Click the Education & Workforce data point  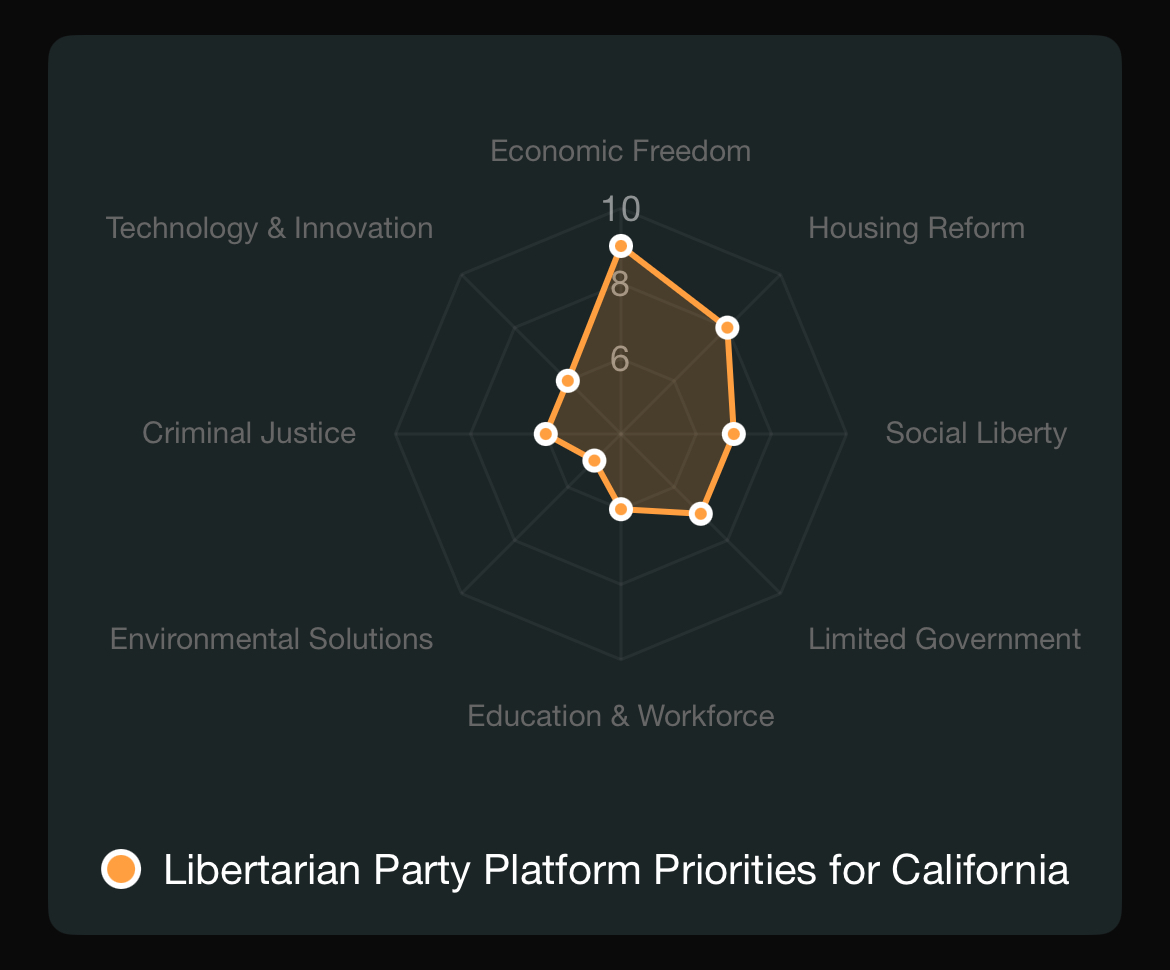(x=621, y=509)
